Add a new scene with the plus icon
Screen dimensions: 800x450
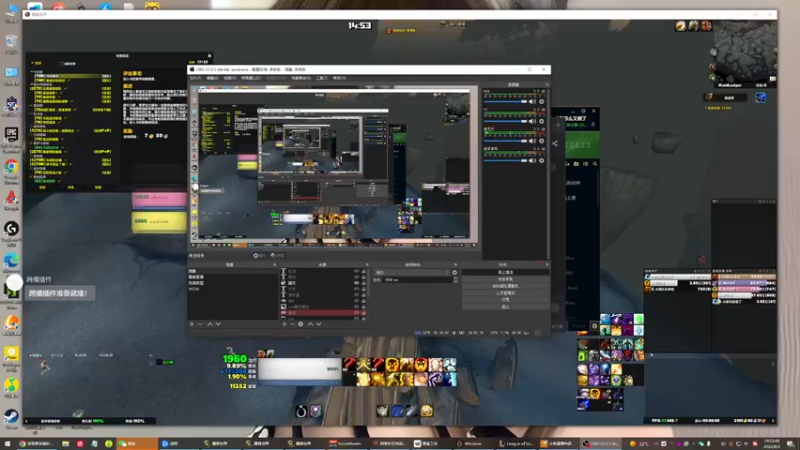(x=192, y=324)
